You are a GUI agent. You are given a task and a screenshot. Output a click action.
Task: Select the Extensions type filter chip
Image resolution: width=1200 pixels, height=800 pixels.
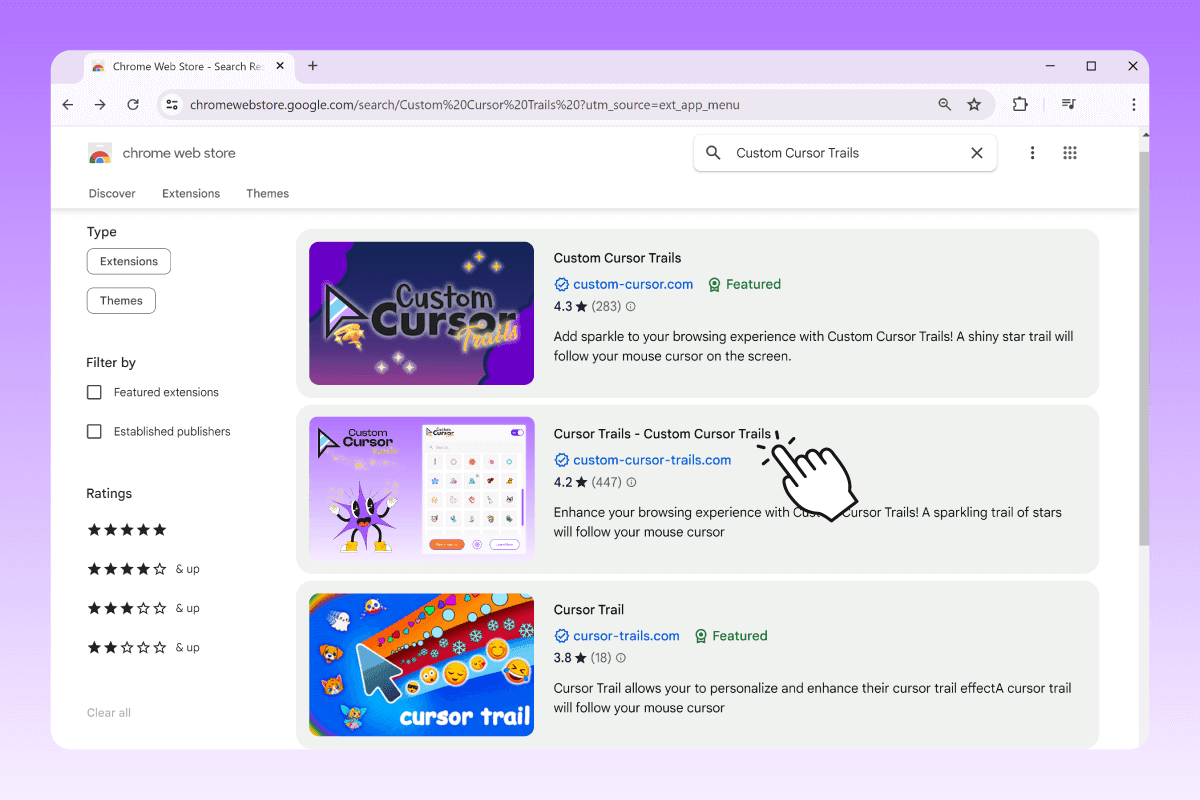pyautogui.click(x=129, y=261)
